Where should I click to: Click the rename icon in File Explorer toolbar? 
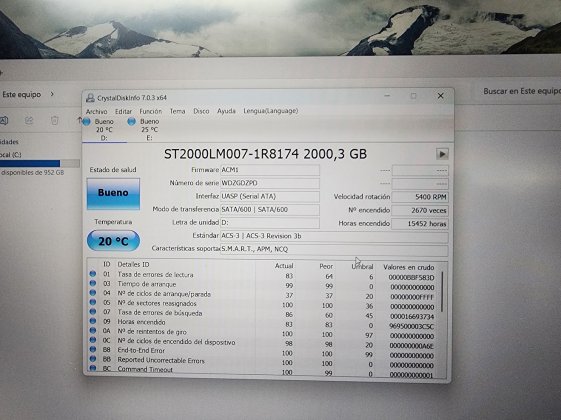tap(4, 121)
